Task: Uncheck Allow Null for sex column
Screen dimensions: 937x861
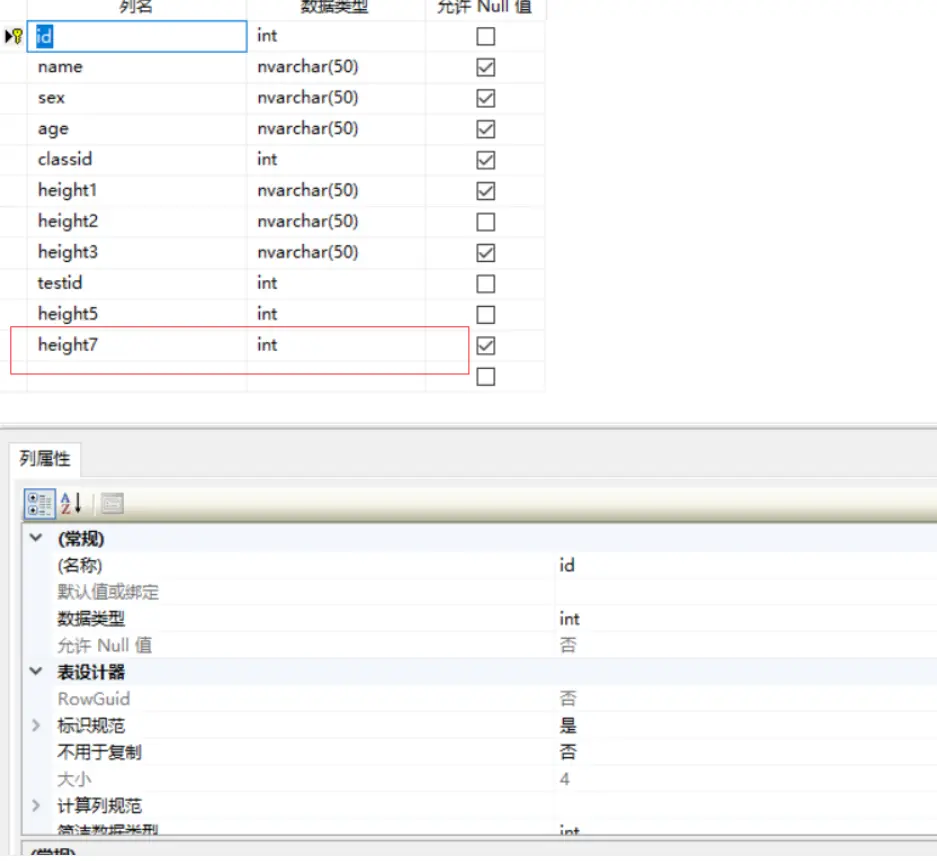Action: pos(485,98)
